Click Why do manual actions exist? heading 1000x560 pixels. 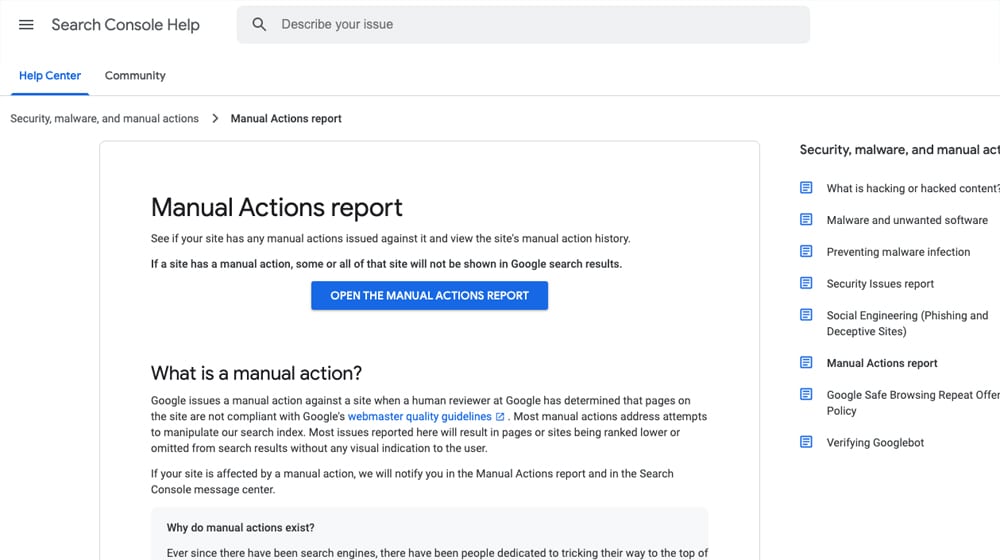pyautogui.click(x=240, y=527)
